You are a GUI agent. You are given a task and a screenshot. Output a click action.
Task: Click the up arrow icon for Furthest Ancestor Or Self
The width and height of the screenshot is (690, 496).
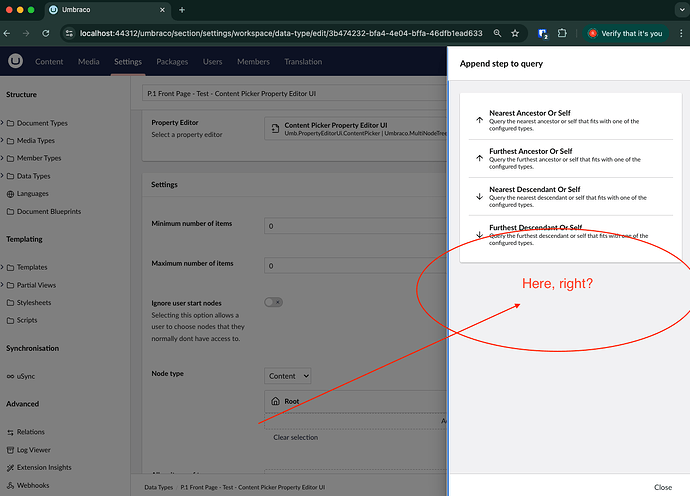[479, 158]
